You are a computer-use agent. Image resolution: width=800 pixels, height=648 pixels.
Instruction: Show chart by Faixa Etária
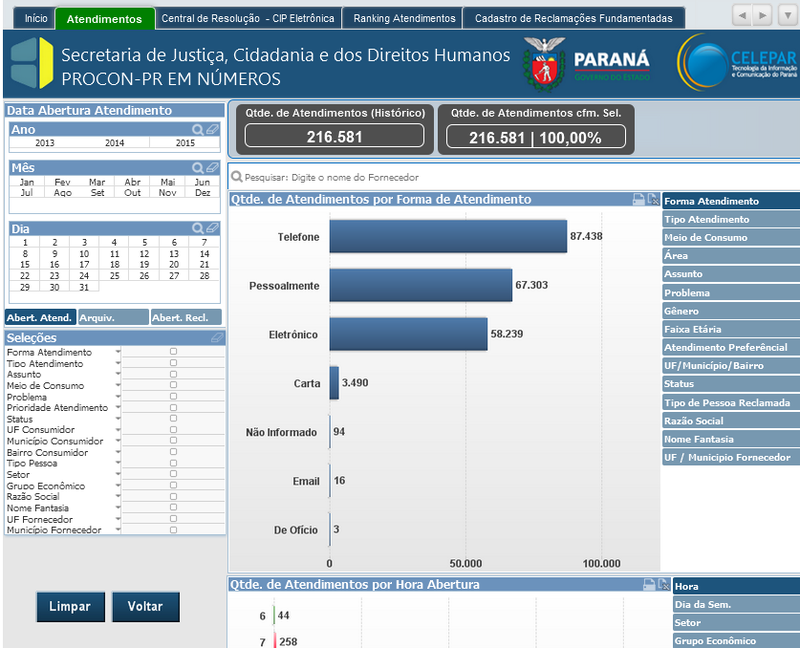point(731,329)
